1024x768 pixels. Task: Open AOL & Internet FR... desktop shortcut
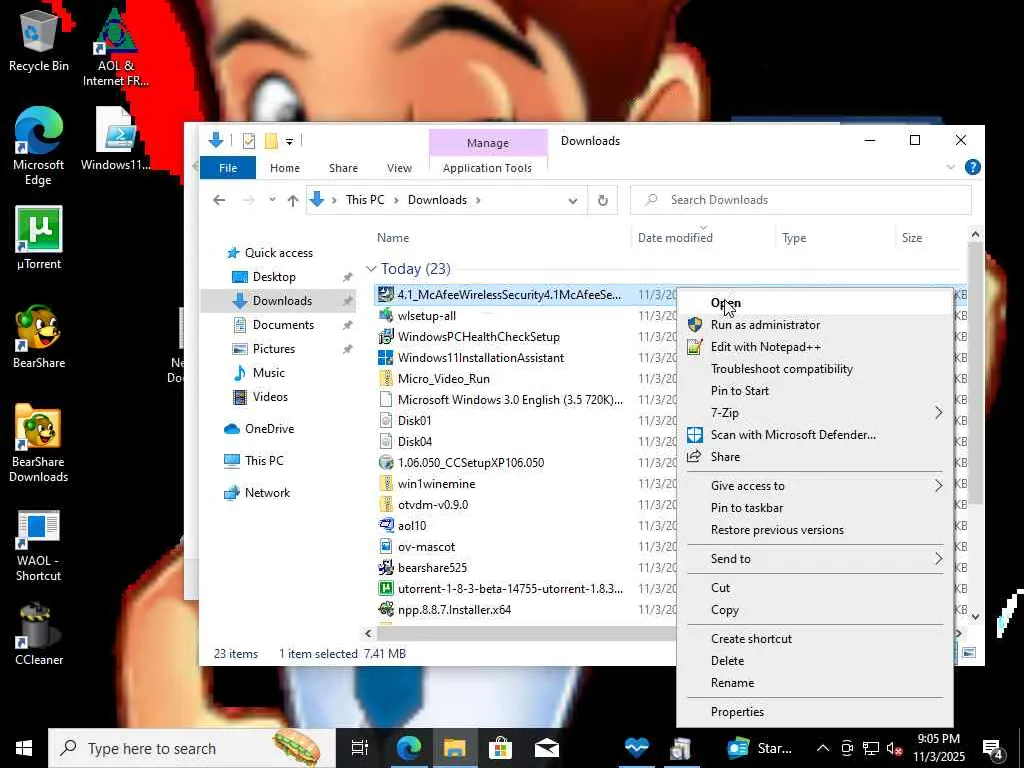pyautogui.click(x=116, y=47)
